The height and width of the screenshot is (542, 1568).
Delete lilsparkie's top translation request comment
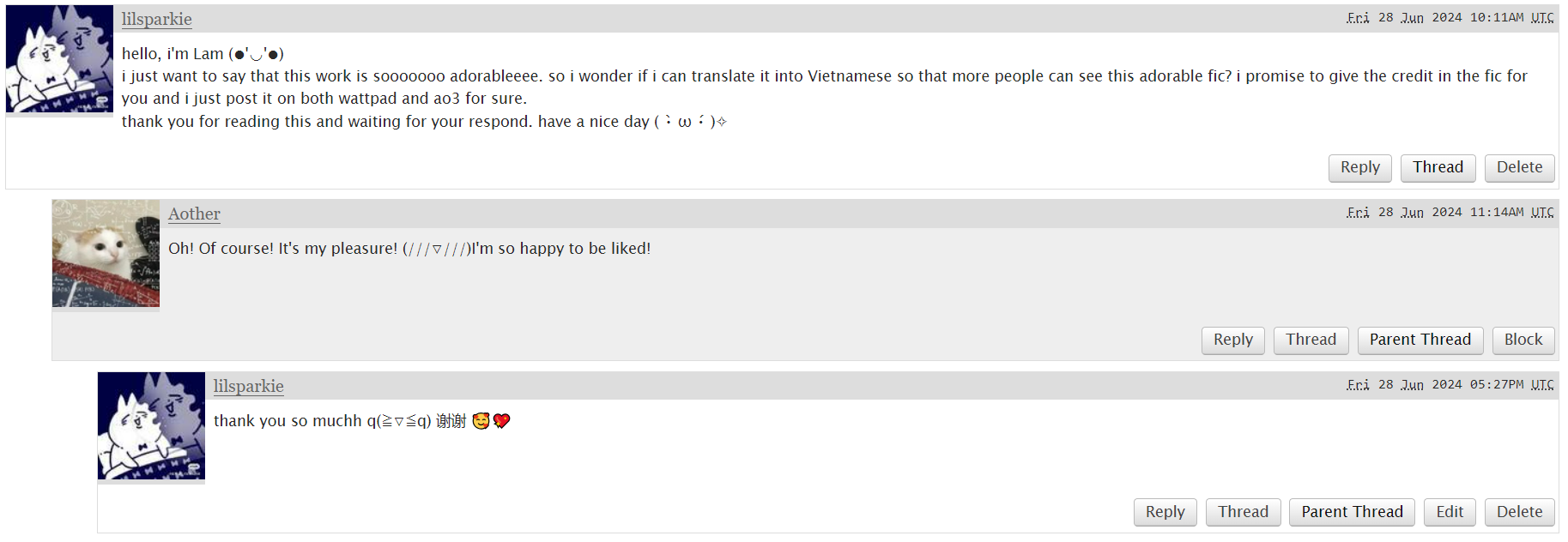(1519, 168)
